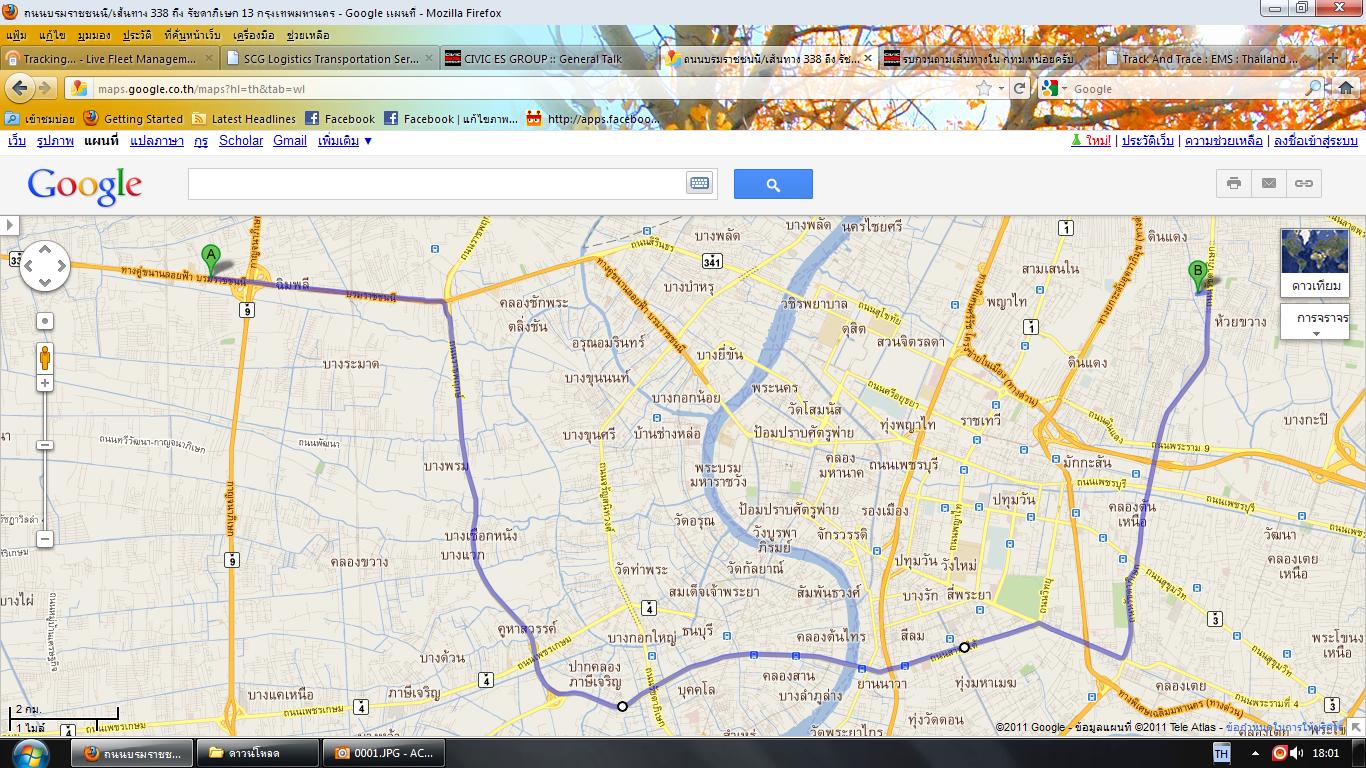
Task: Click route destination marker B
Action: click(1197, 278)
